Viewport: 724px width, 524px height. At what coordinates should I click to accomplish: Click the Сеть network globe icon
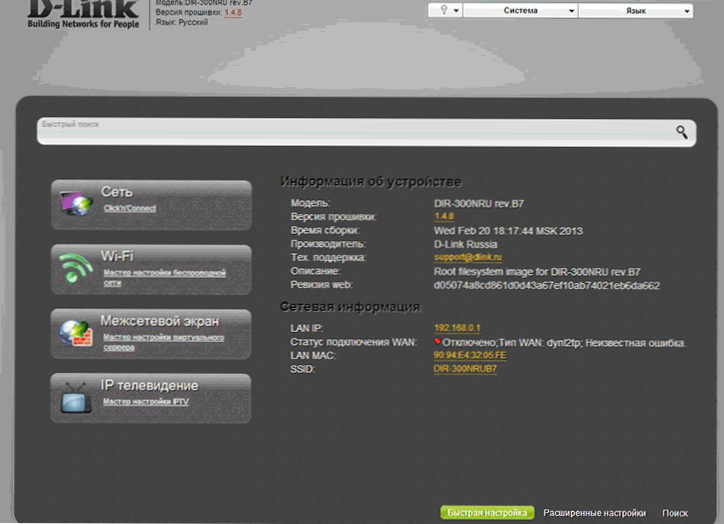[76, 204]
